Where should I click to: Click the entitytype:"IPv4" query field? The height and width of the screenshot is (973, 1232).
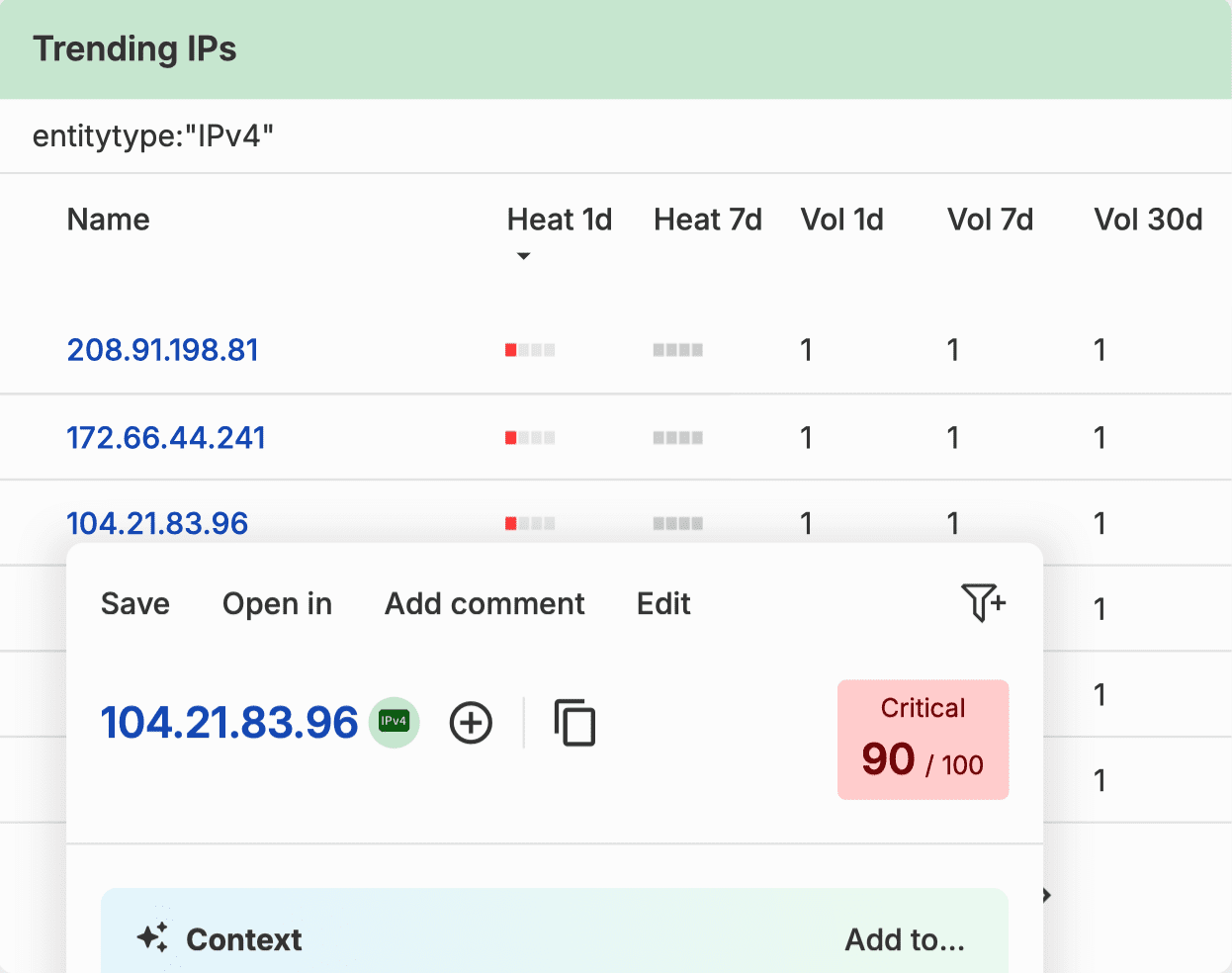click(x=616, y=135)
